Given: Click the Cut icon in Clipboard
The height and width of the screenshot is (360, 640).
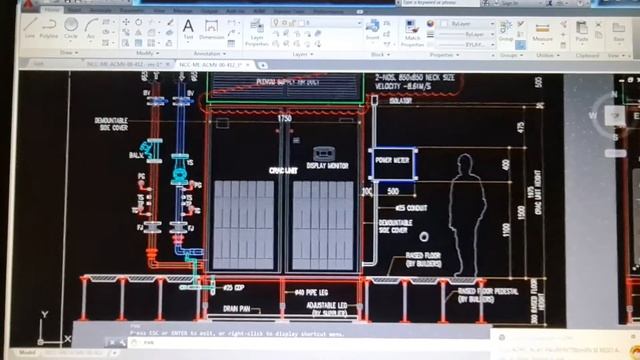Looking at the screenshot, I should tap(598, 24).
